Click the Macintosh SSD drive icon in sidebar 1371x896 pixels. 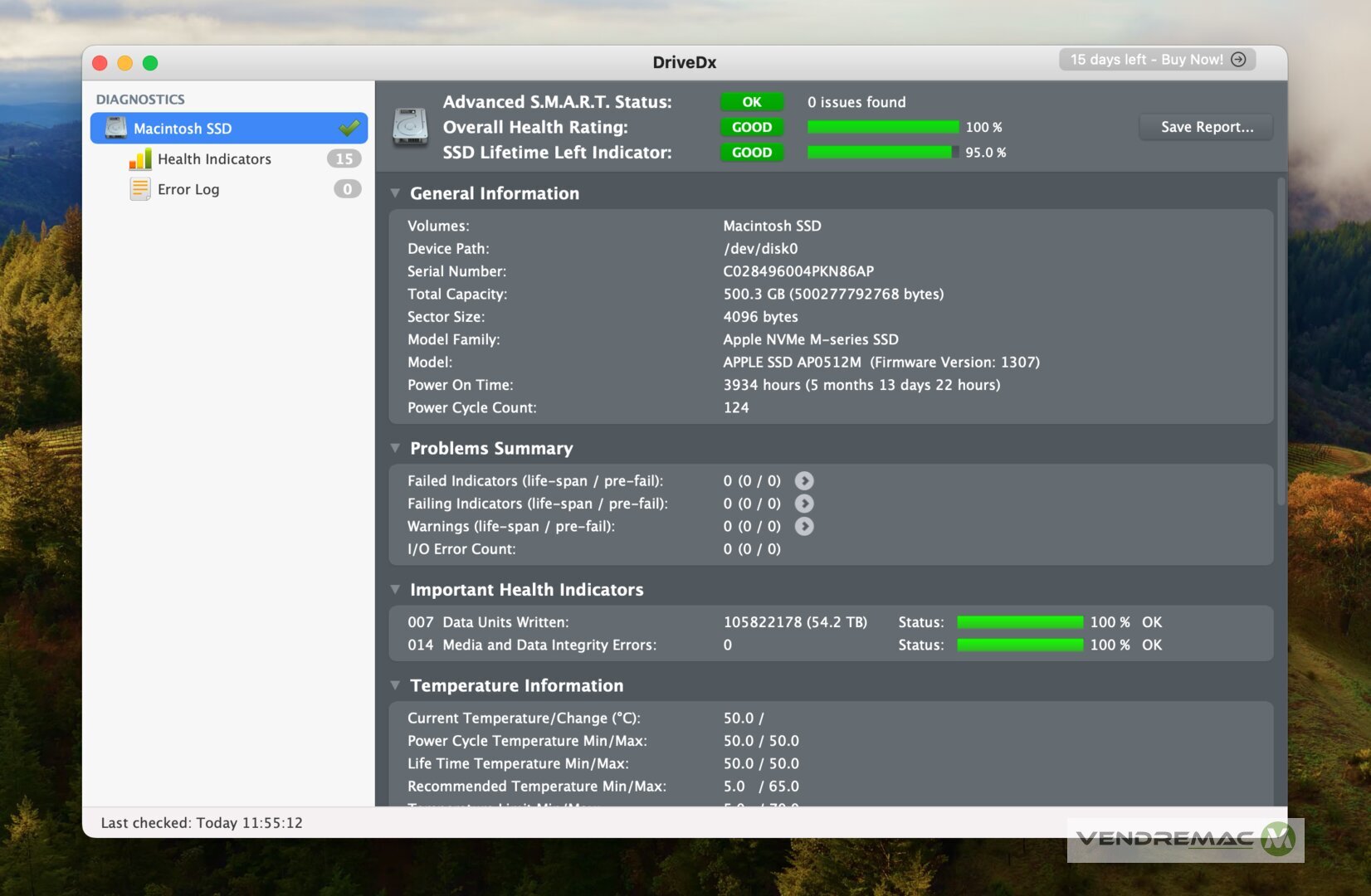116,128
